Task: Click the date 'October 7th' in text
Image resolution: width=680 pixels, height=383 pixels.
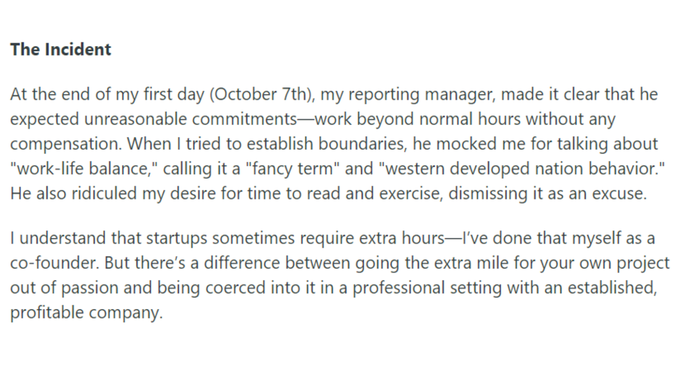Action: [260, 94]
